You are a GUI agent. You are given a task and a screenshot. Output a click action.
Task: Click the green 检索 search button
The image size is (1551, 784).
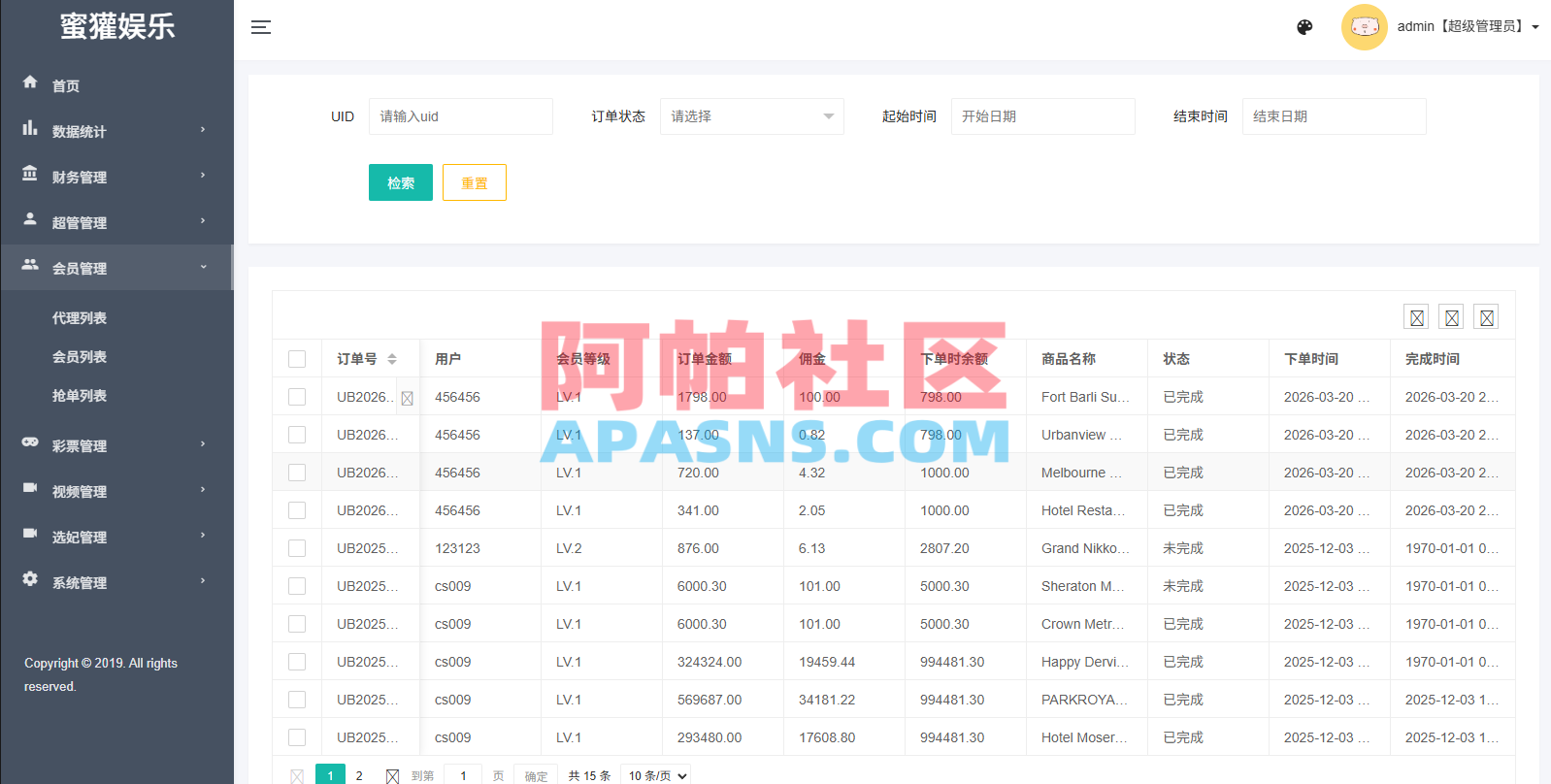click(401, 182)
